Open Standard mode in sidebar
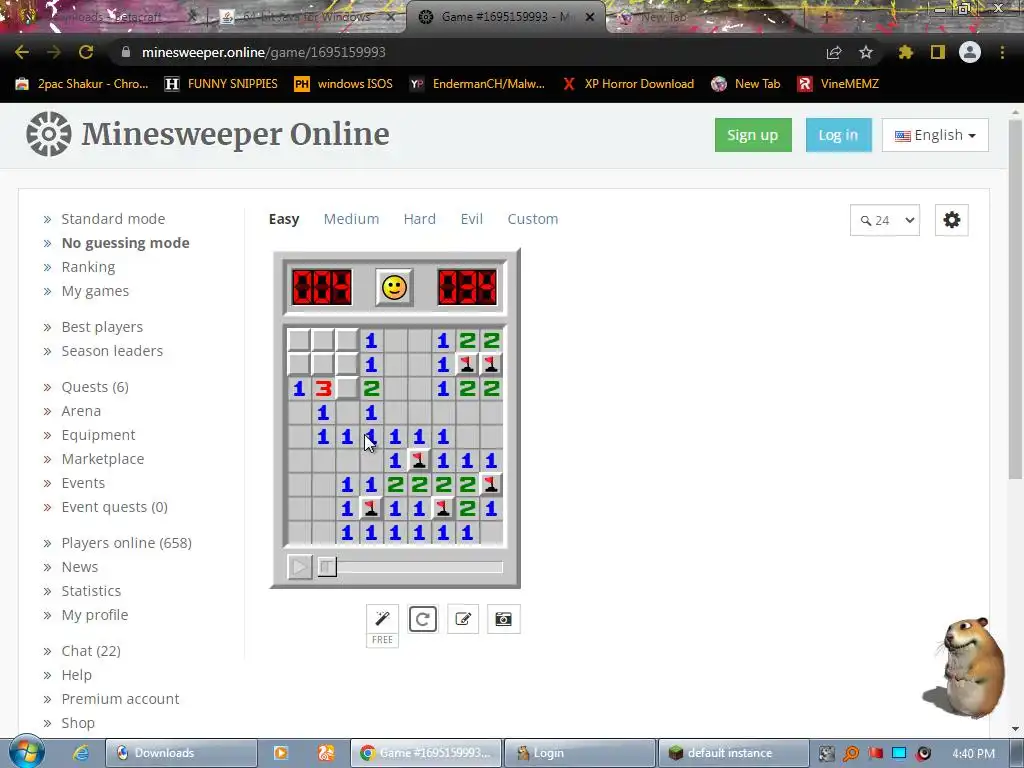 [113, 219]
